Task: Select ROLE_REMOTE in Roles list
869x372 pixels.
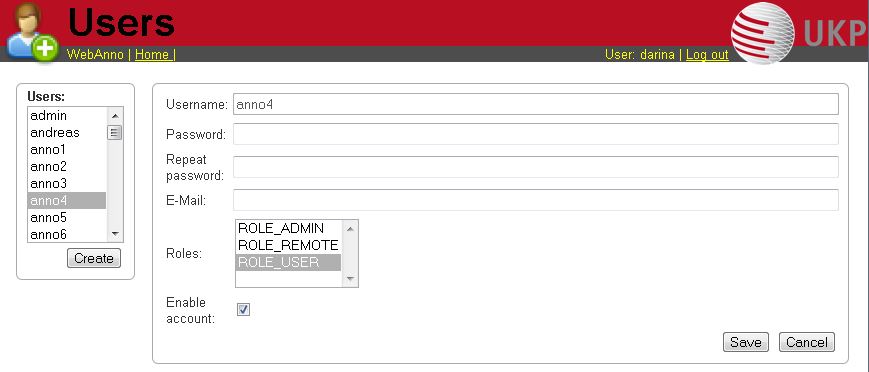Action: tap(288, 246)
